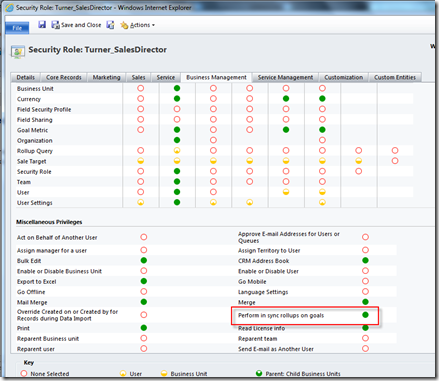This screenshot has width=439, height=381.
Task: Toggle the Reparent user privilege
Action: click(x=144, y=348)
